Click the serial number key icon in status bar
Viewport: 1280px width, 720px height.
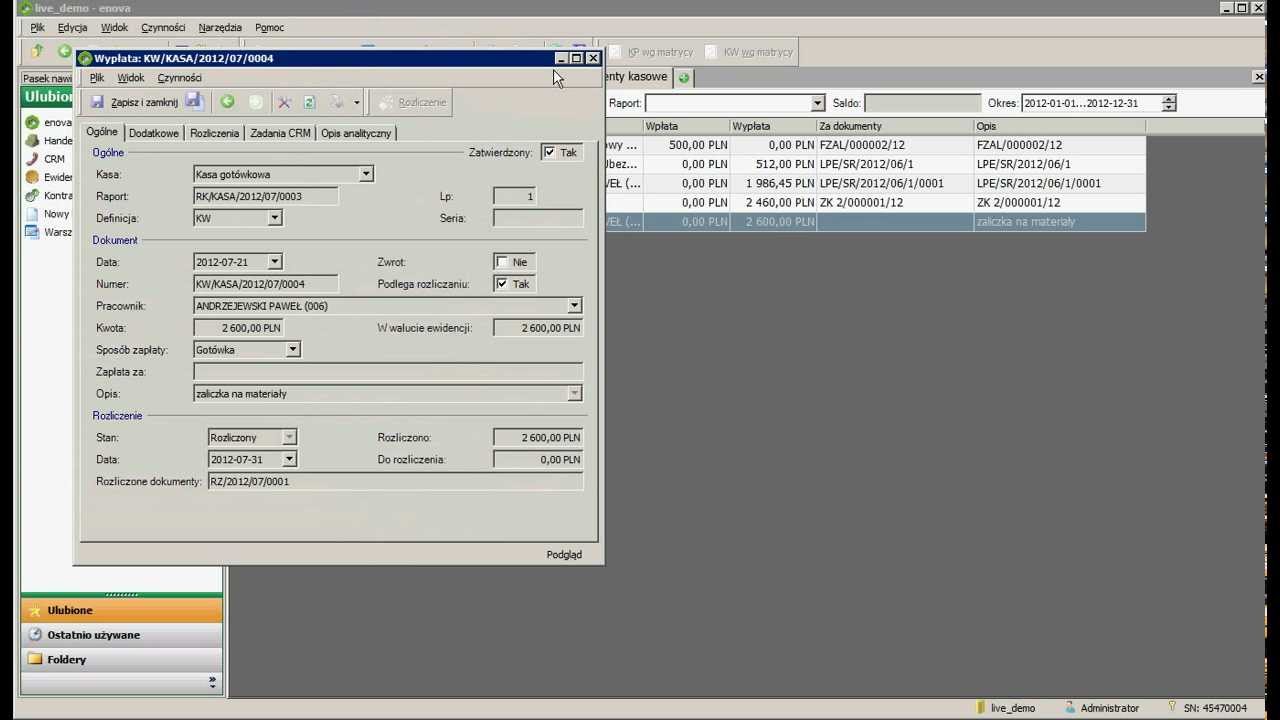point(1172,707)
